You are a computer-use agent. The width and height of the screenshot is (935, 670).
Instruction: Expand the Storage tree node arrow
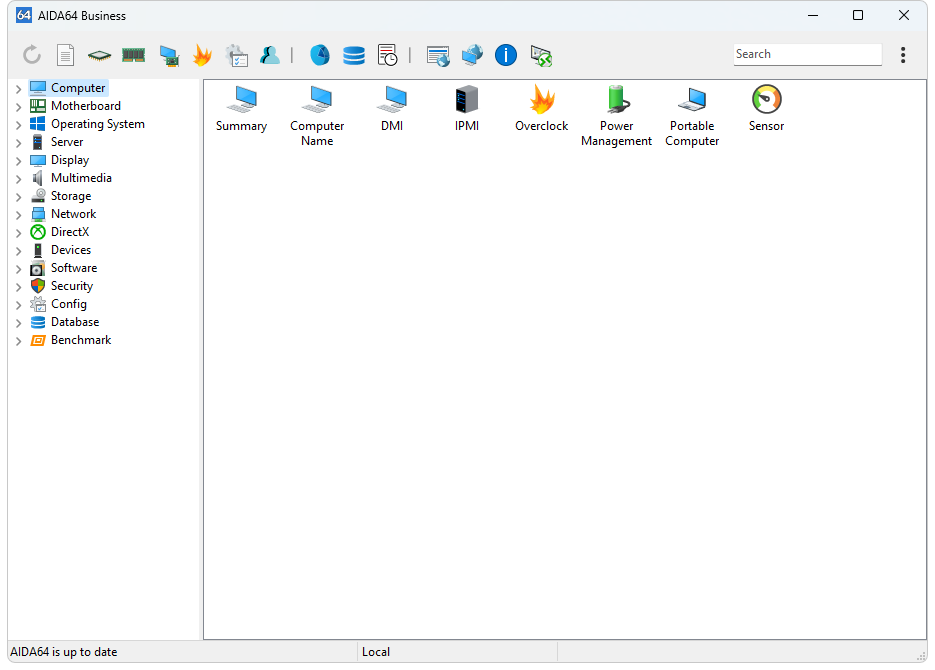click(x=18, y=197)
